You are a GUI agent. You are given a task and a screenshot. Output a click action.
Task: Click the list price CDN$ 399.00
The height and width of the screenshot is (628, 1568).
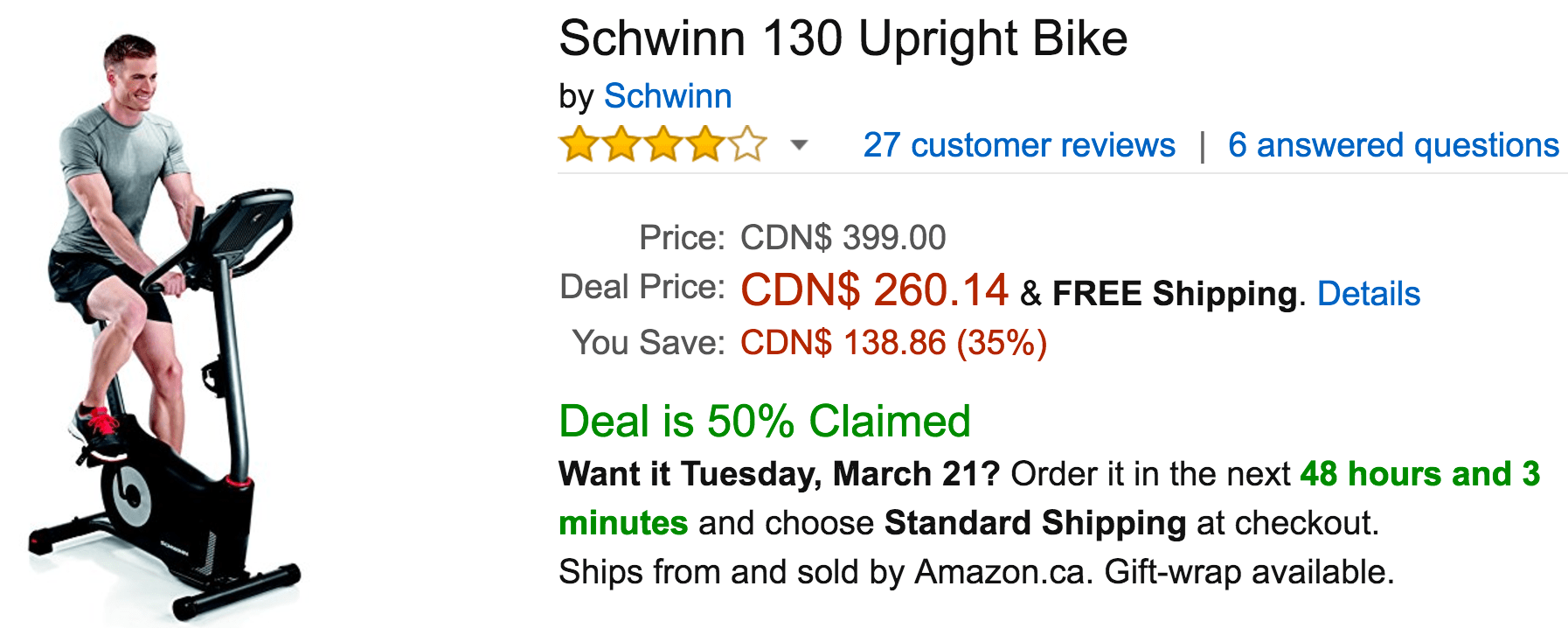pyautogui.click(x=843, y=238)
